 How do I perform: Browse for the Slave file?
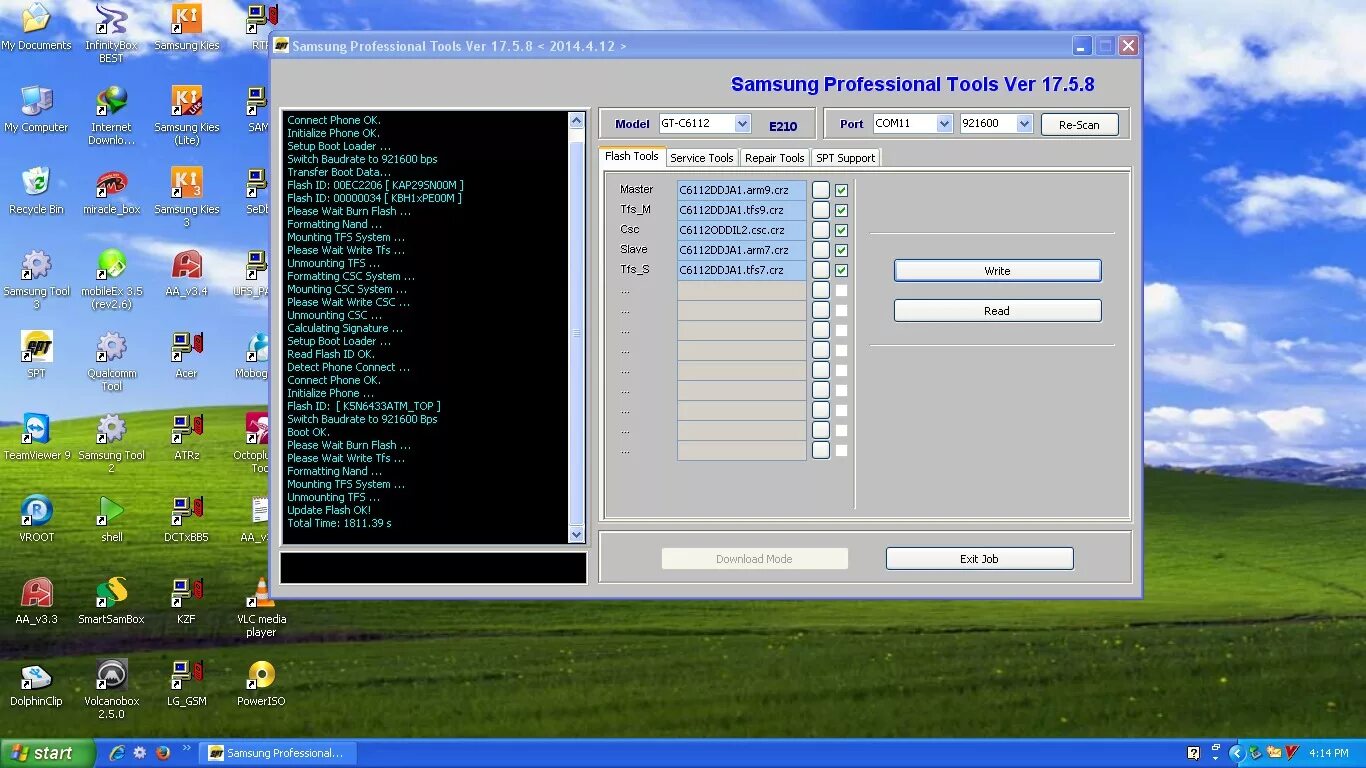point(820,250)
